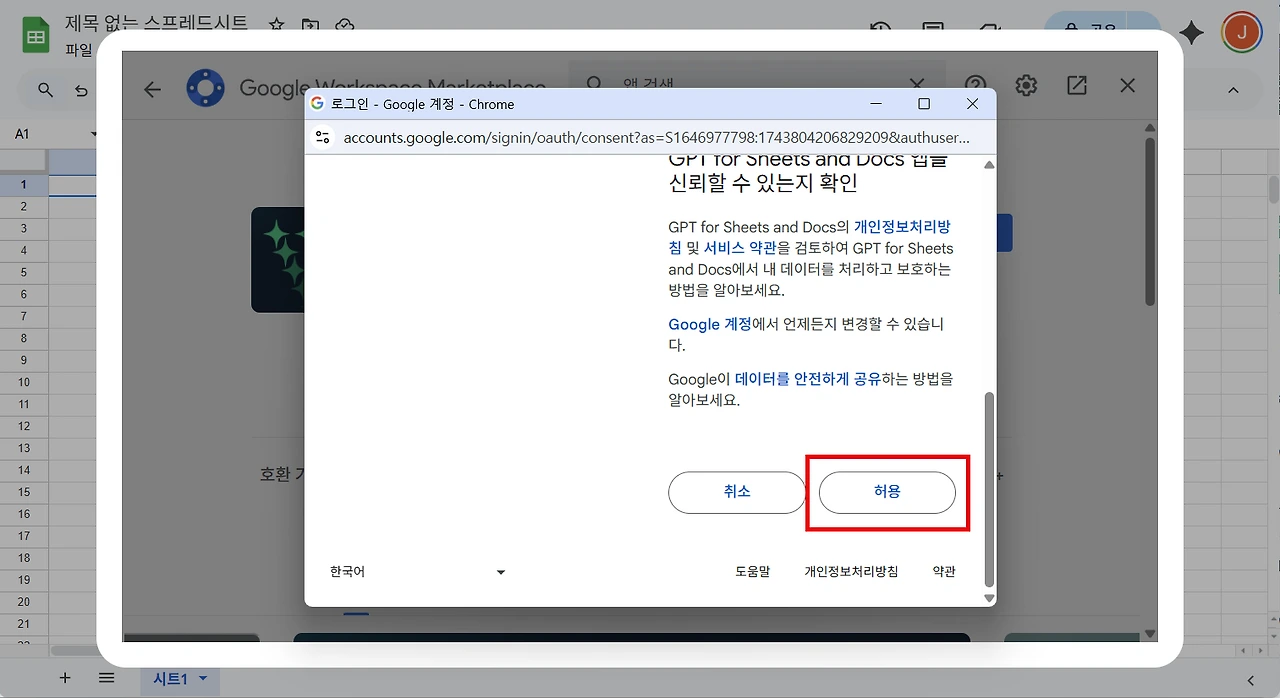Click the move-to-folder icon beside the title
The height and width of the screenshot is (698, 1280).
[x=311, y=25]
